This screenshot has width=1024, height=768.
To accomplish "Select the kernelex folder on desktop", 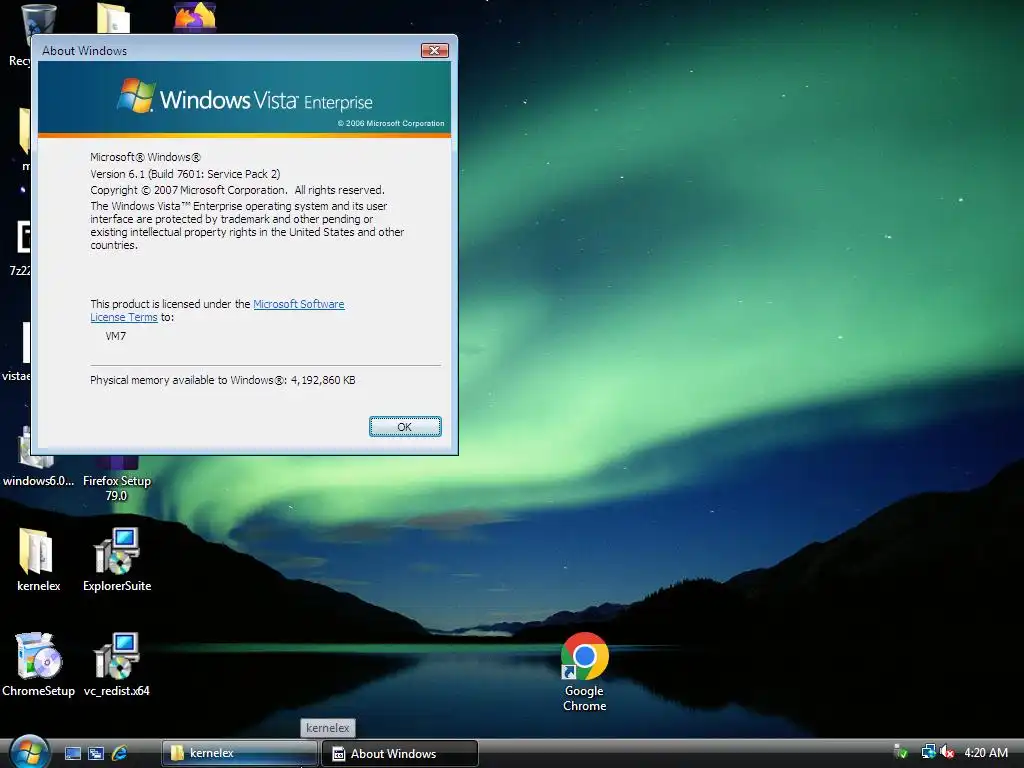I will [x=39, y=560].
